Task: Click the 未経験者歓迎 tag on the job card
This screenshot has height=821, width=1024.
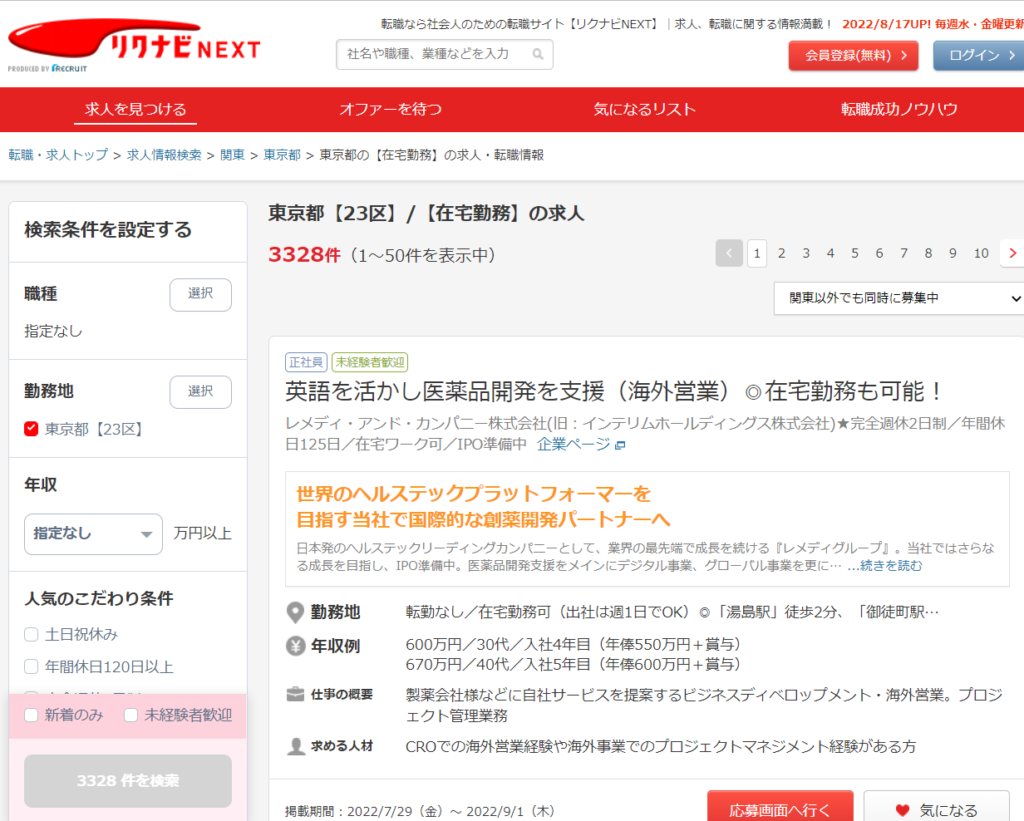Action: 370,362
